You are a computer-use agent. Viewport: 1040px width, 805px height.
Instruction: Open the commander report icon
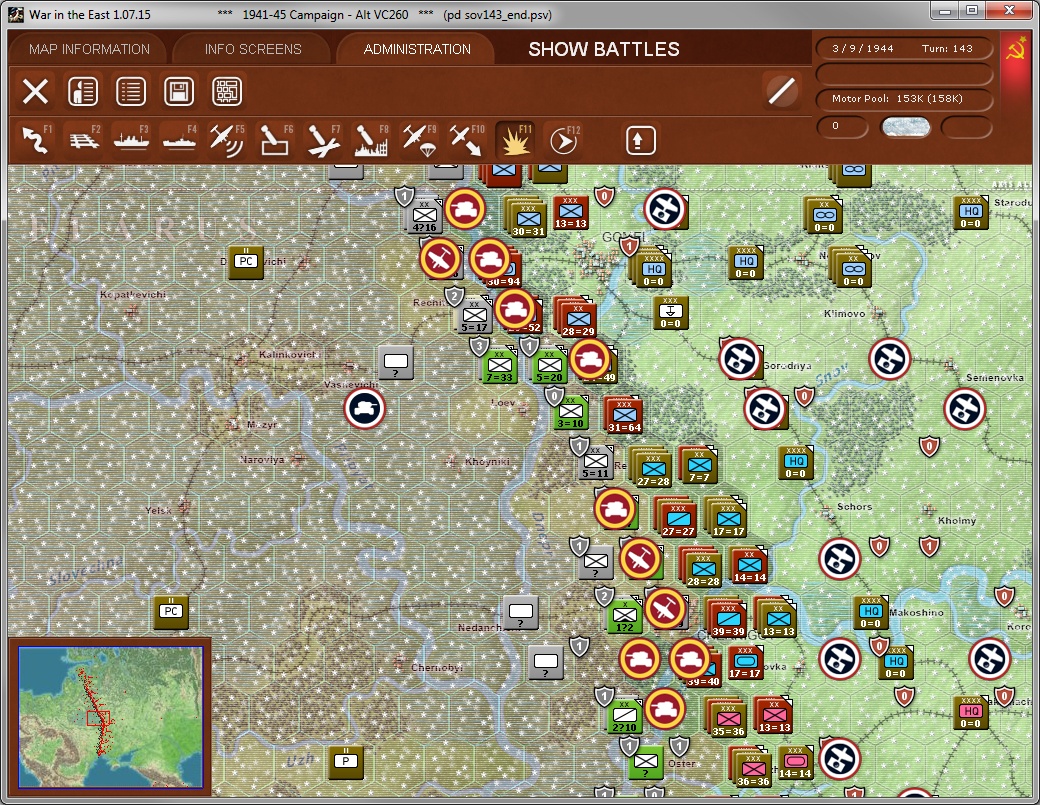pyautogui.click(x=83, y=92)
